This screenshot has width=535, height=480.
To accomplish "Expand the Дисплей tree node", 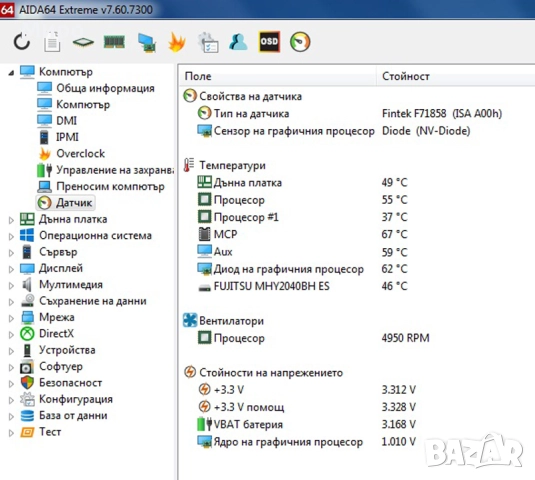I will [x=11, y=269].
